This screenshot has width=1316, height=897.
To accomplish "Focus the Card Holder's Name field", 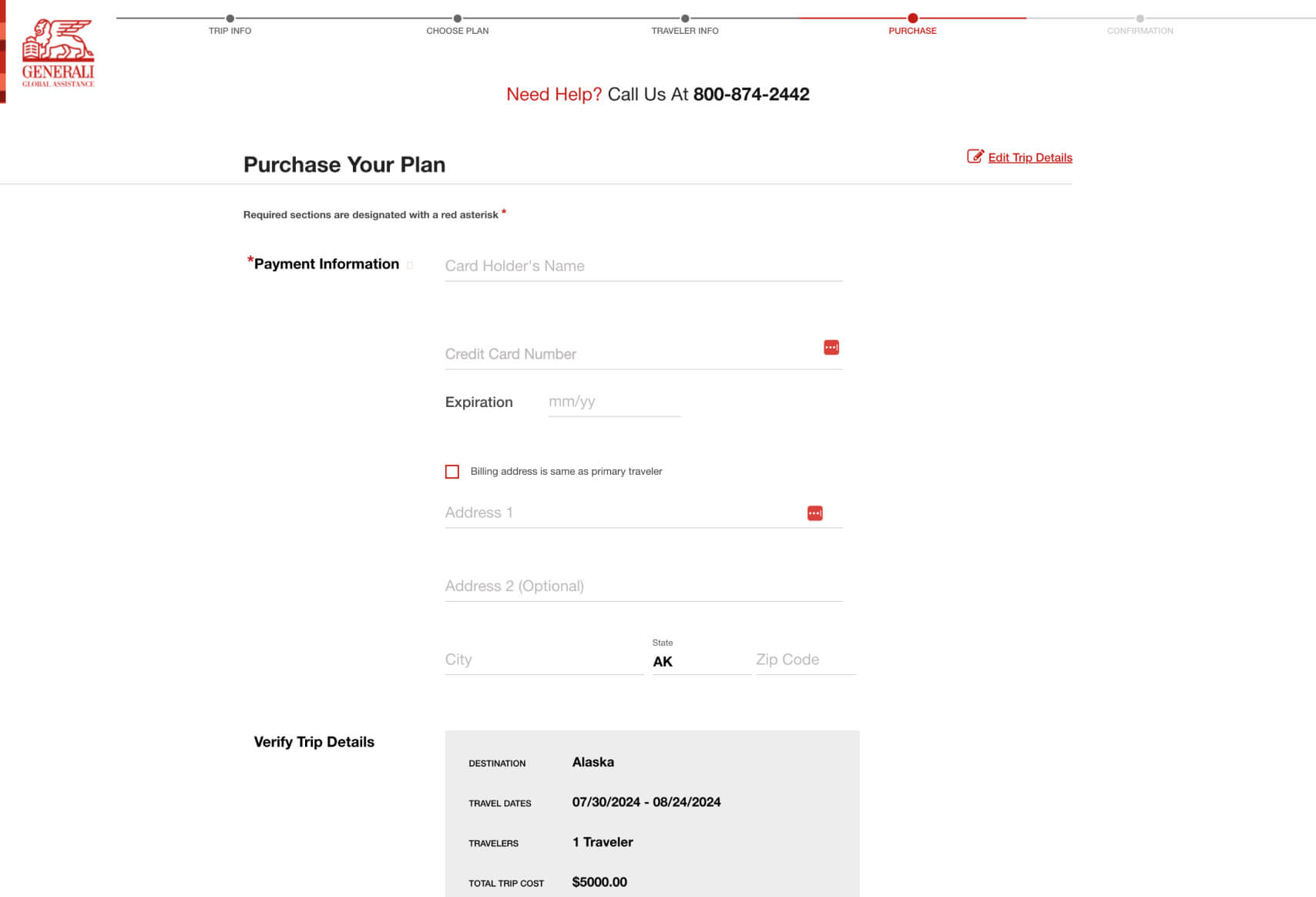I will (x=644, y=266).
